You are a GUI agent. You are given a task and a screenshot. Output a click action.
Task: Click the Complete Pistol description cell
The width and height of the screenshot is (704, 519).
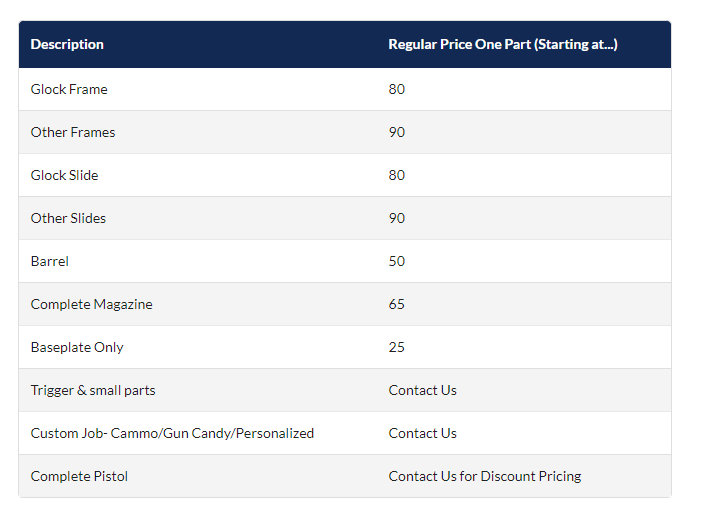tap(79, 476)
